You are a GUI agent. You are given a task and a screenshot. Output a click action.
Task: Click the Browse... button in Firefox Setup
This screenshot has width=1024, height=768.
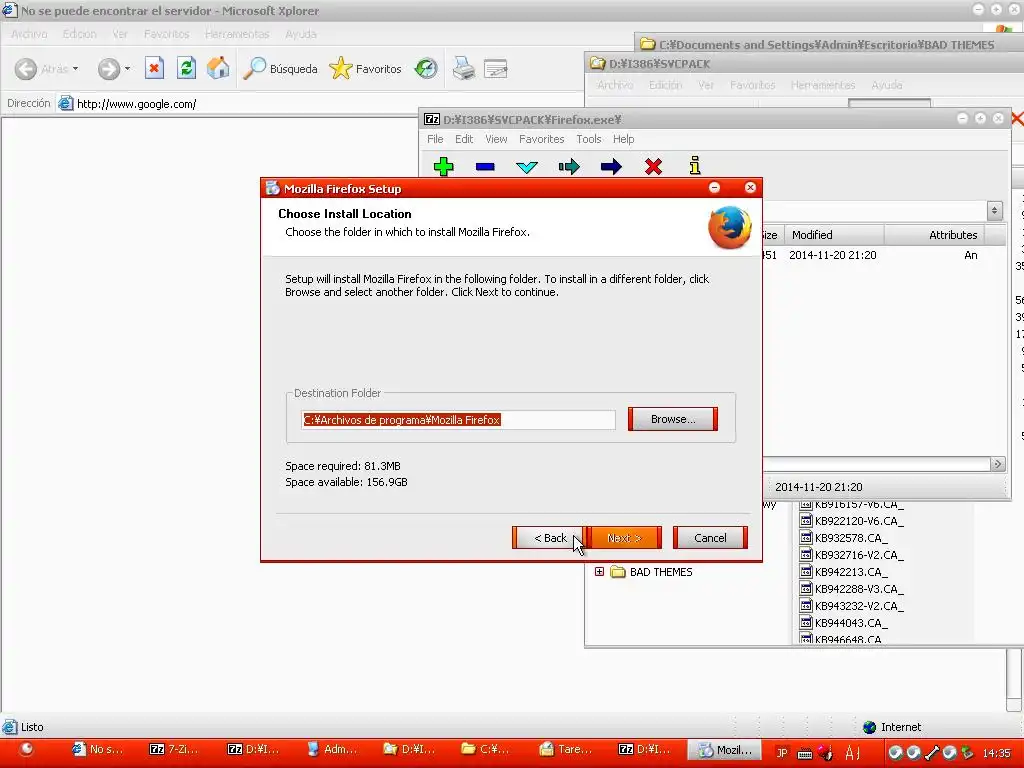[x=673, y=419]
